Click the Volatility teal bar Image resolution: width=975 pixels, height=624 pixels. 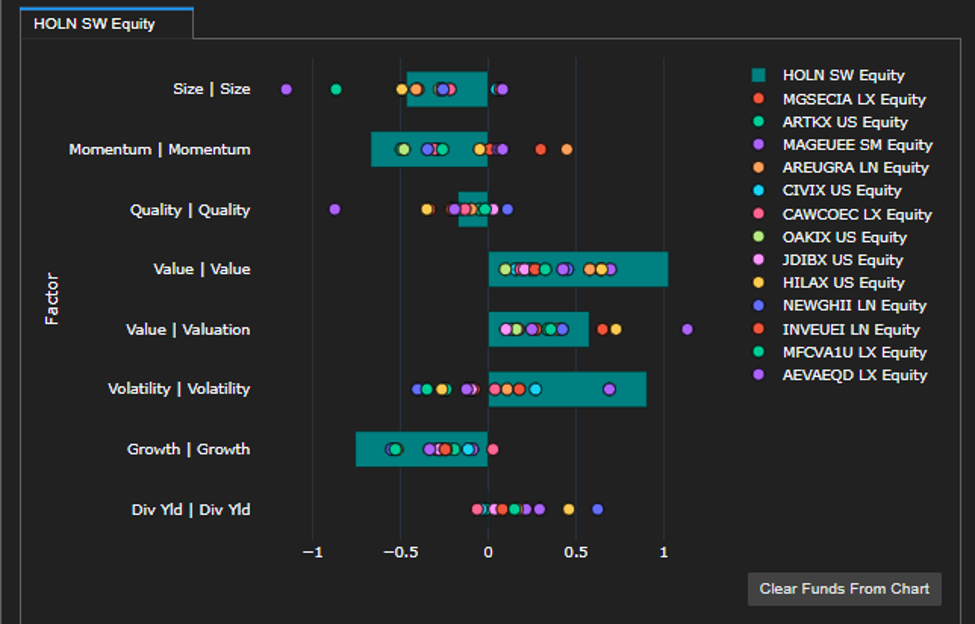click(x=567, y=389)
